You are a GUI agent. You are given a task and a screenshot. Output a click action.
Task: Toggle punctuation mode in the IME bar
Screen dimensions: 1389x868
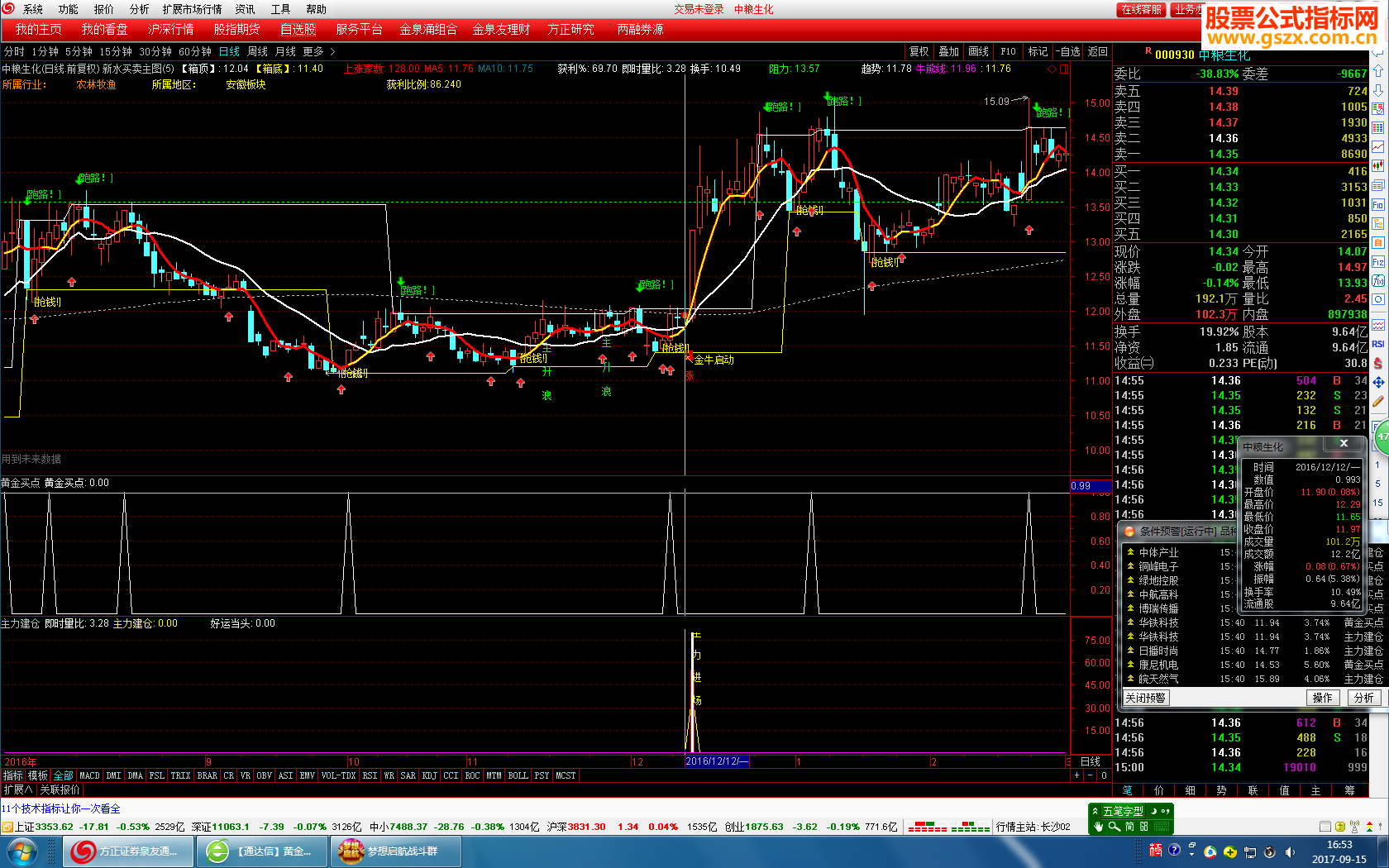tap(1166, 811)
